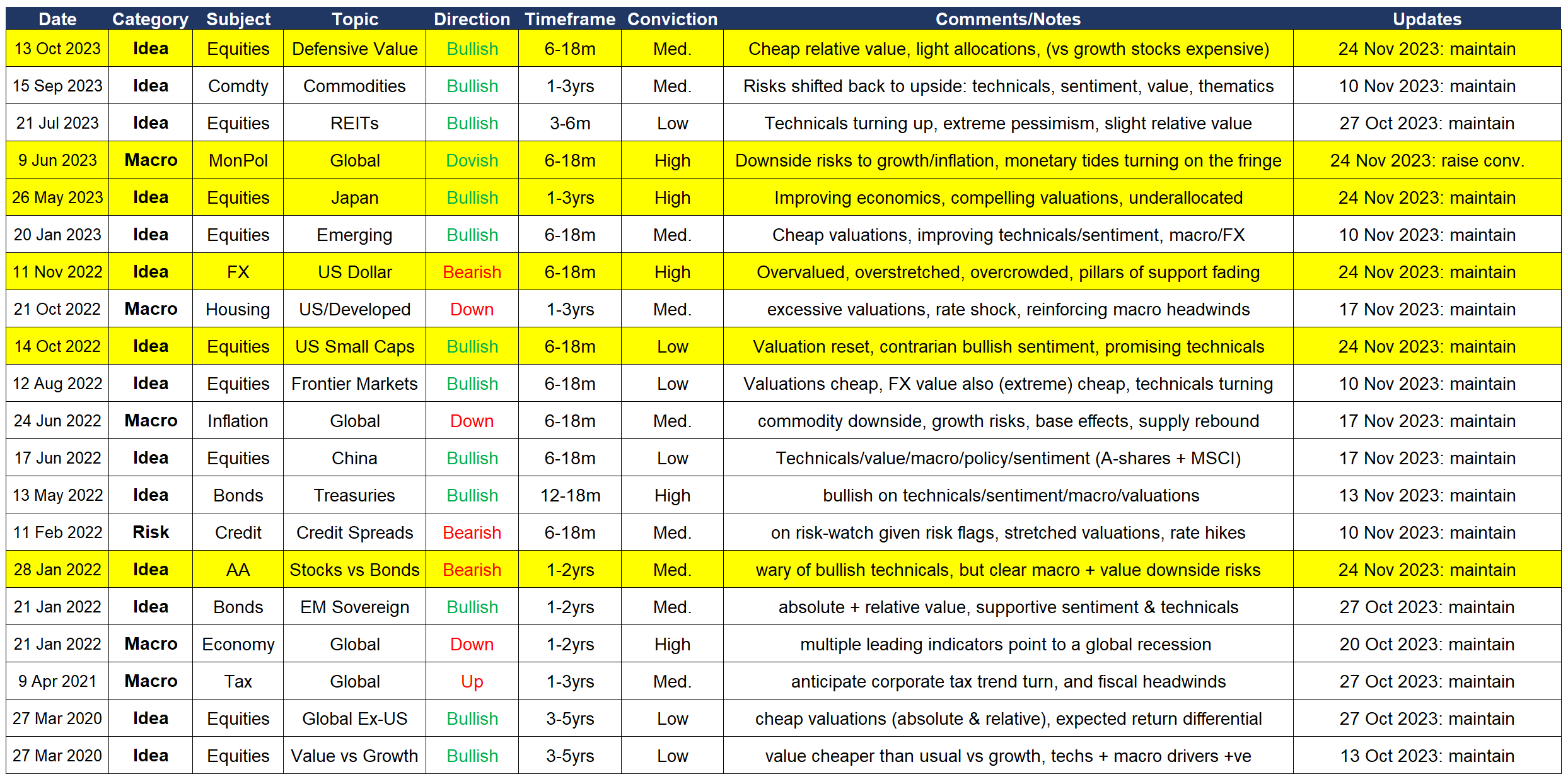The height and width of the screenshot is (779, 1568).
Task: Select the 'Commodities' topic cell
Action: [354, 86]
